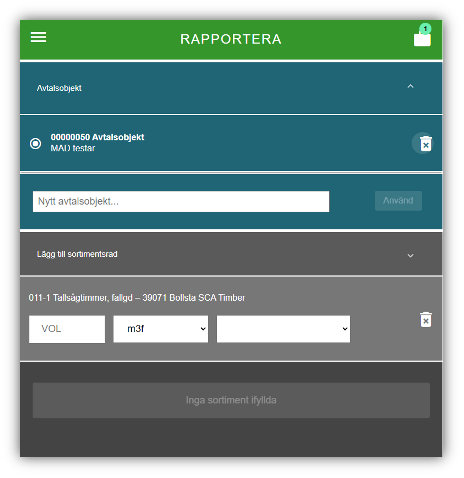Viewport: 464px width, 478px height.
Task: Click the Avtalsobjekt section header label
Action: (x=59, y=88)
